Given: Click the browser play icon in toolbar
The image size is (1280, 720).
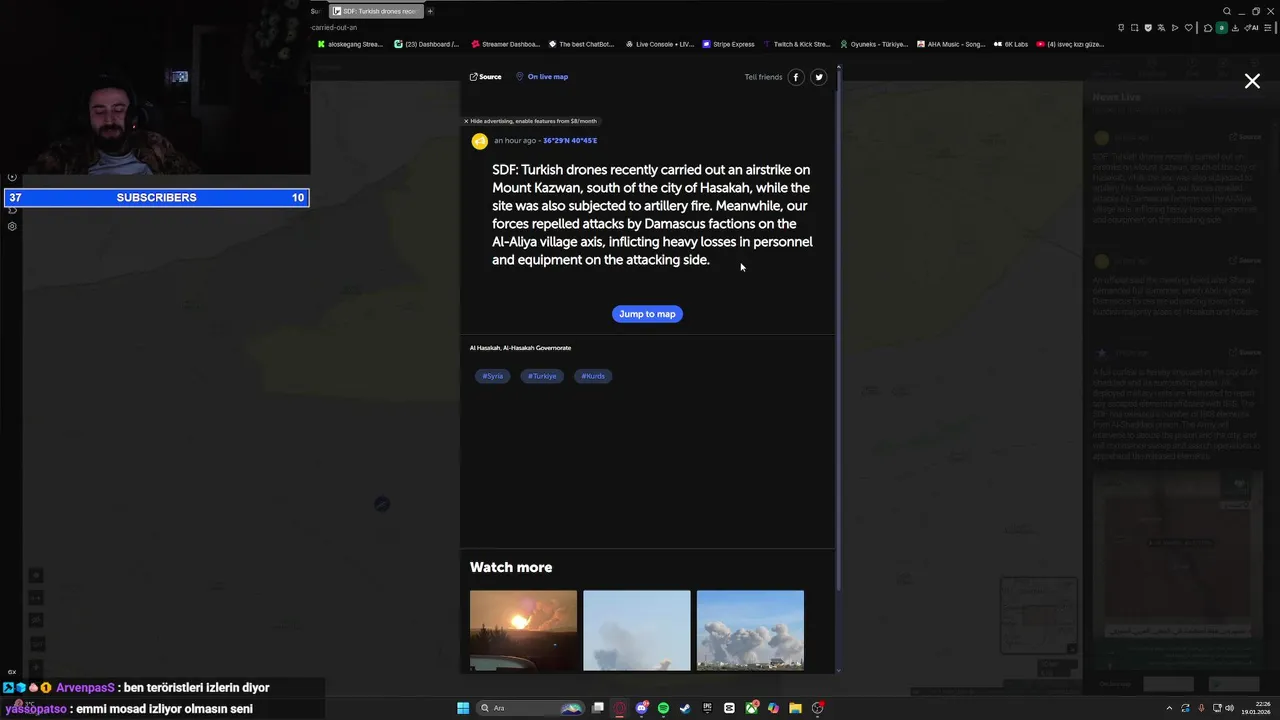Looking at the screenshot, I should coord(1175,28).
